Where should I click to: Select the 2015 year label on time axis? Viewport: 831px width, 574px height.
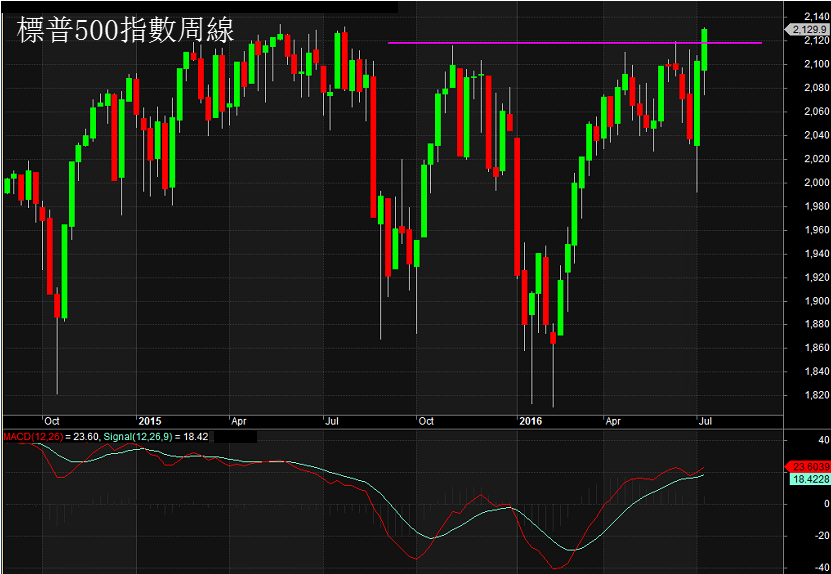click(149, 421)
